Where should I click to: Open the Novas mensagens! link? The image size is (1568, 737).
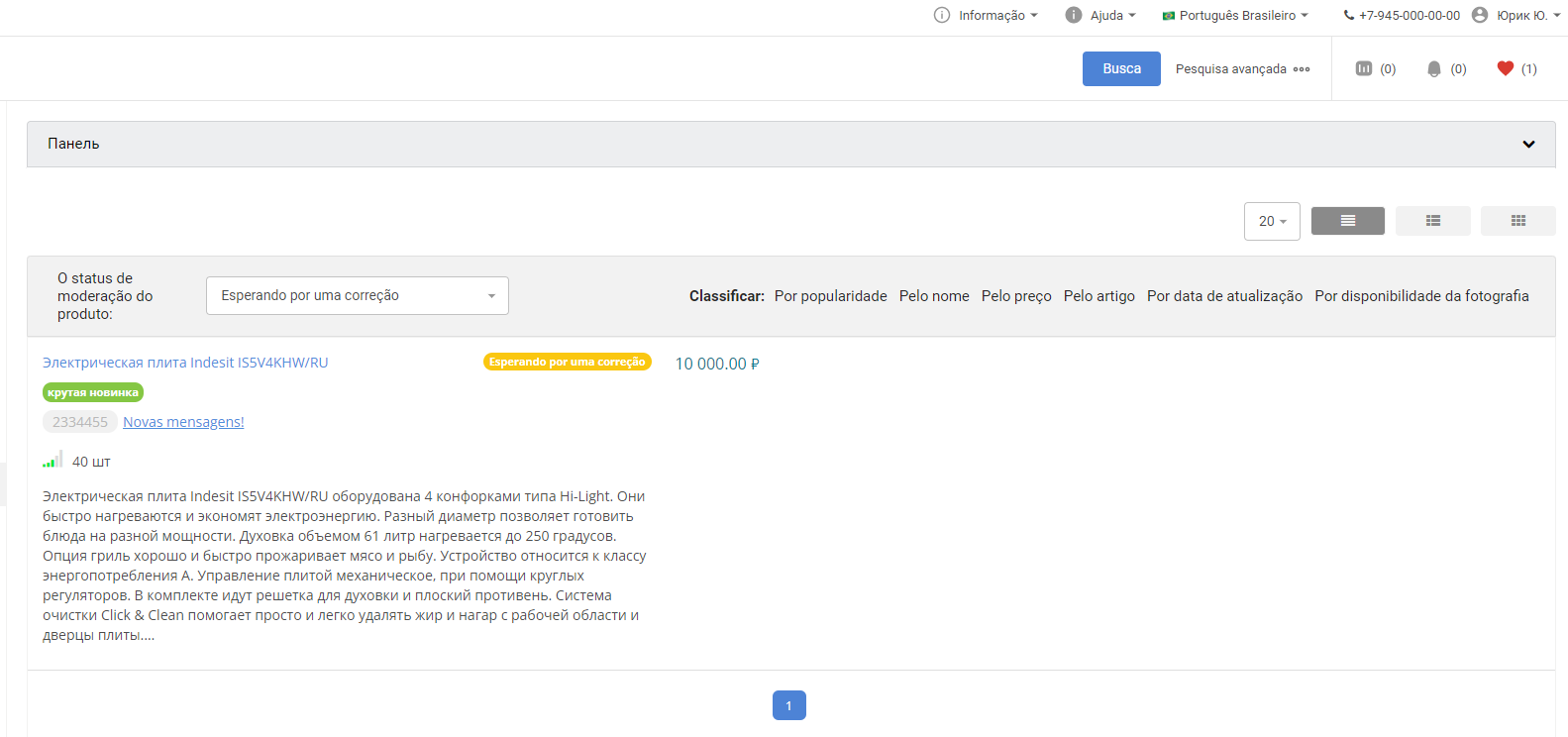coord(183,422)
